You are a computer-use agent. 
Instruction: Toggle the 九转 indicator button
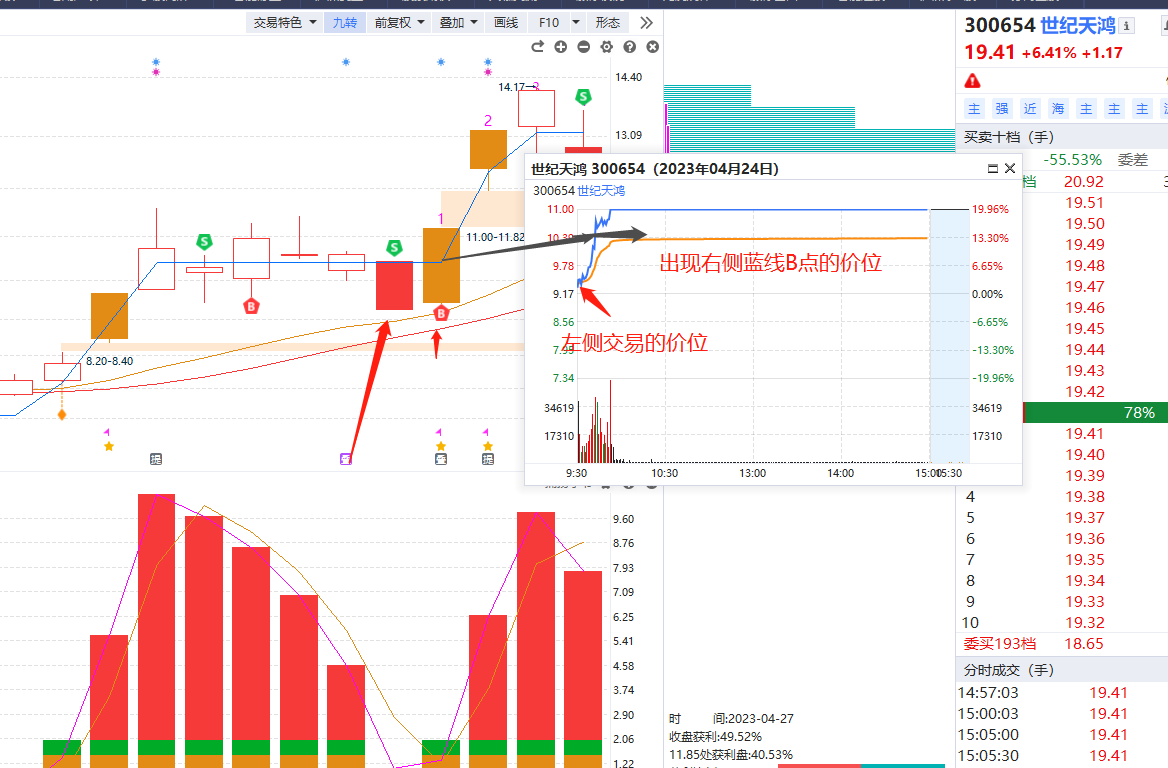coord(345,23)
